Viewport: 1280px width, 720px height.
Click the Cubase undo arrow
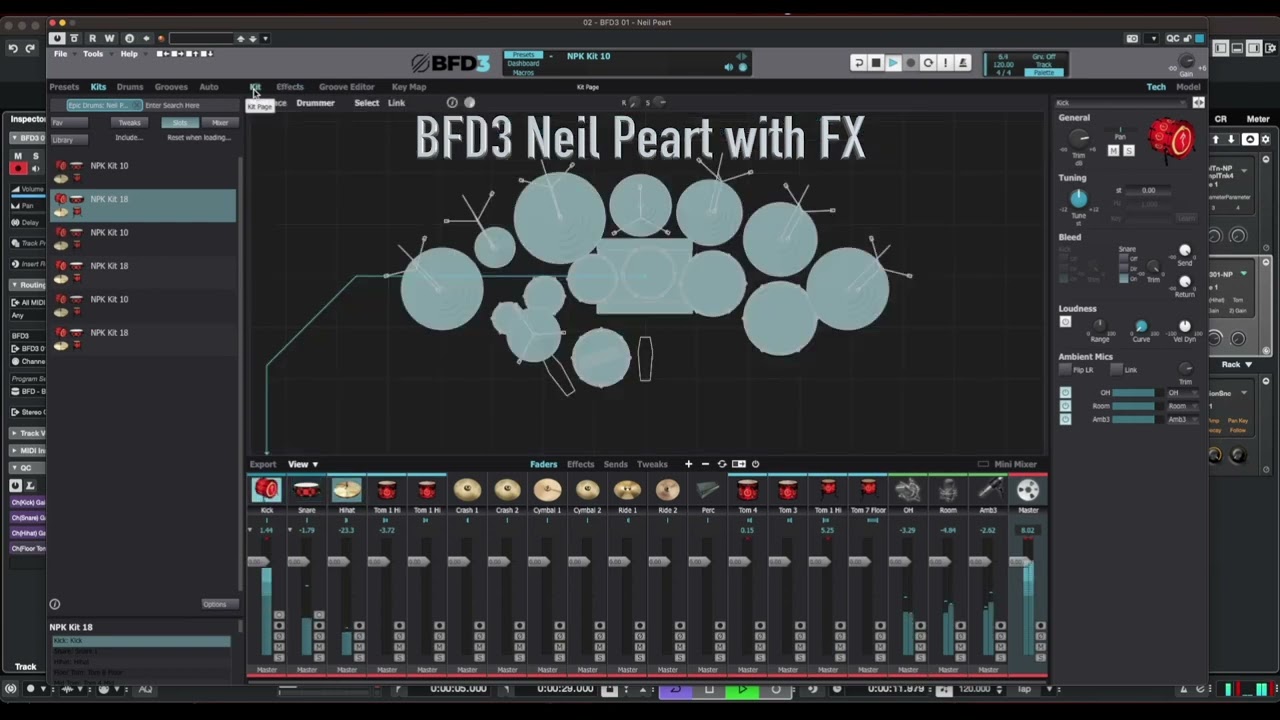click(13, 48)
